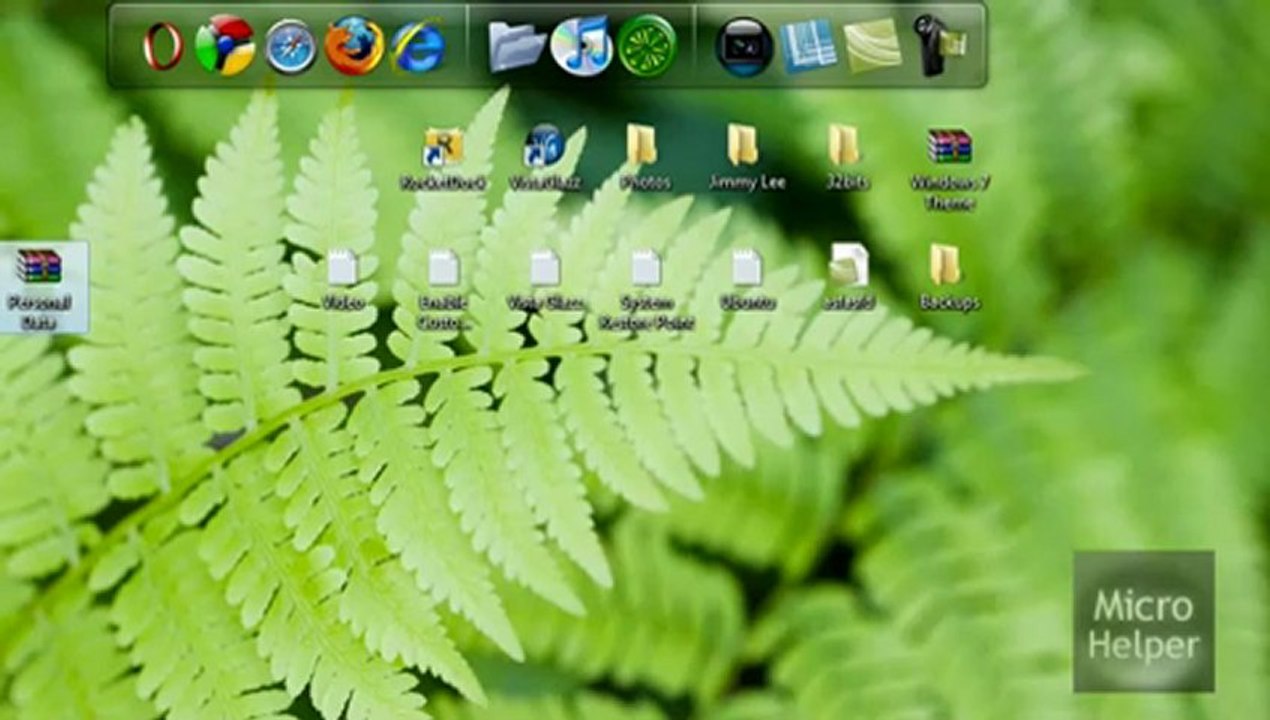1270x720 pixels.
Task: Open the blue window-pane dock icon
Action: coord(808,46)
